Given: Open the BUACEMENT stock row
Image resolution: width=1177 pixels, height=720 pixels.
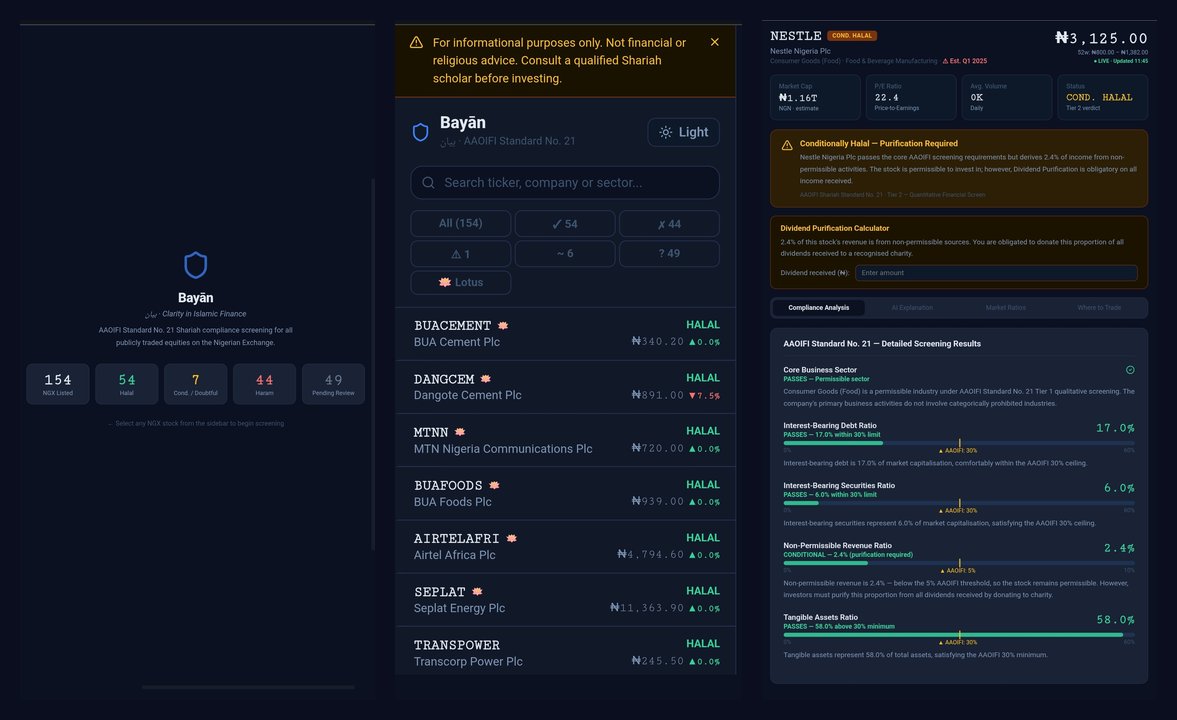Looking at the screenshot, I should click(x=565, y=333).
